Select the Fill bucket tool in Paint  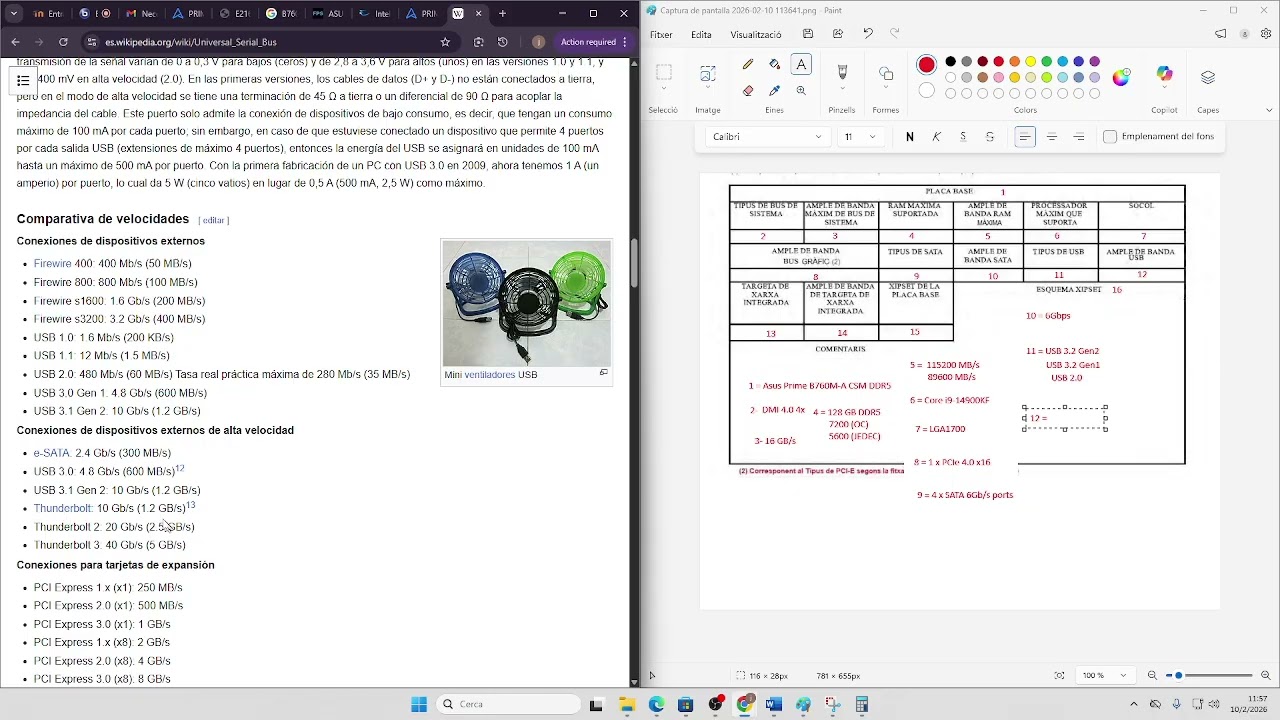774,64
